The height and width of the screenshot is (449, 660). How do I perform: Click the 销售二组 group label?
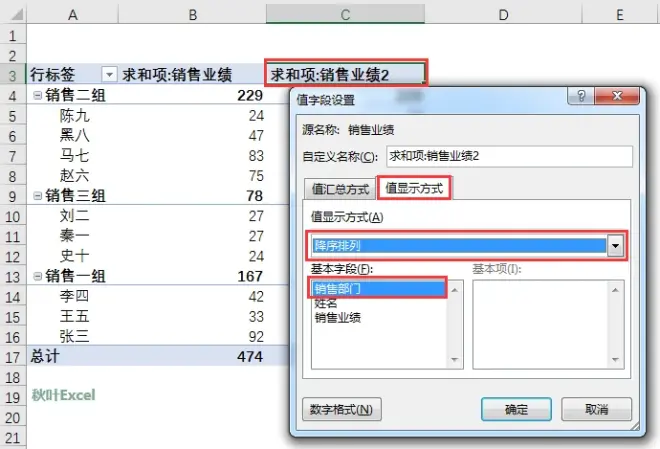point(75,96)
